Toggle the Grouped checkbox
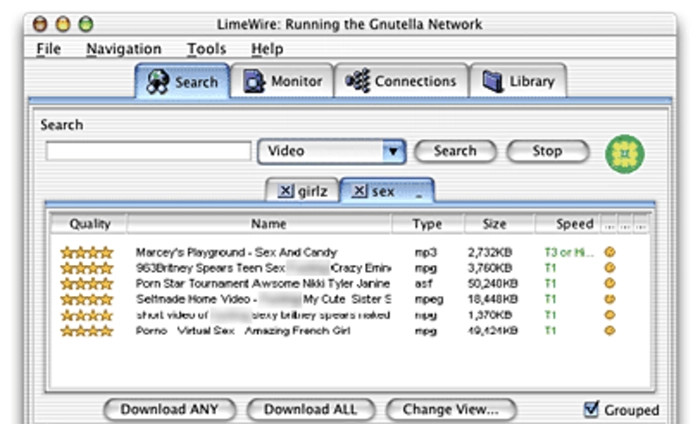Image resolution: width=700 pixels, height=424 pixels. coord(591,408)
